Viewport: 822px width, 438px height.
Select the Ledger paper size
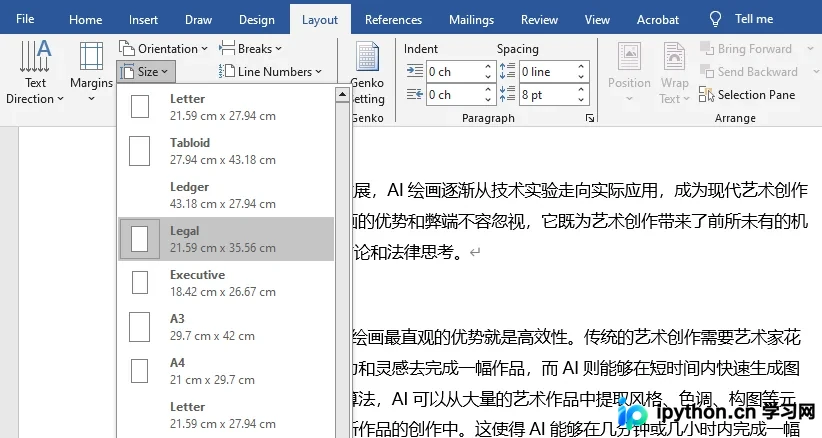(x=226, y=195)
